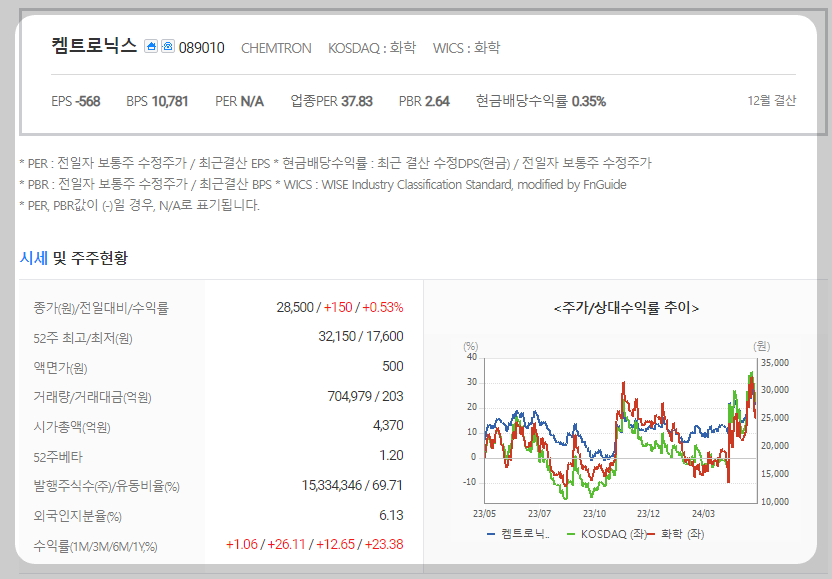
Task: Click the KOSDAQ (좌) legend entry
Action: [x=608, y=534]
